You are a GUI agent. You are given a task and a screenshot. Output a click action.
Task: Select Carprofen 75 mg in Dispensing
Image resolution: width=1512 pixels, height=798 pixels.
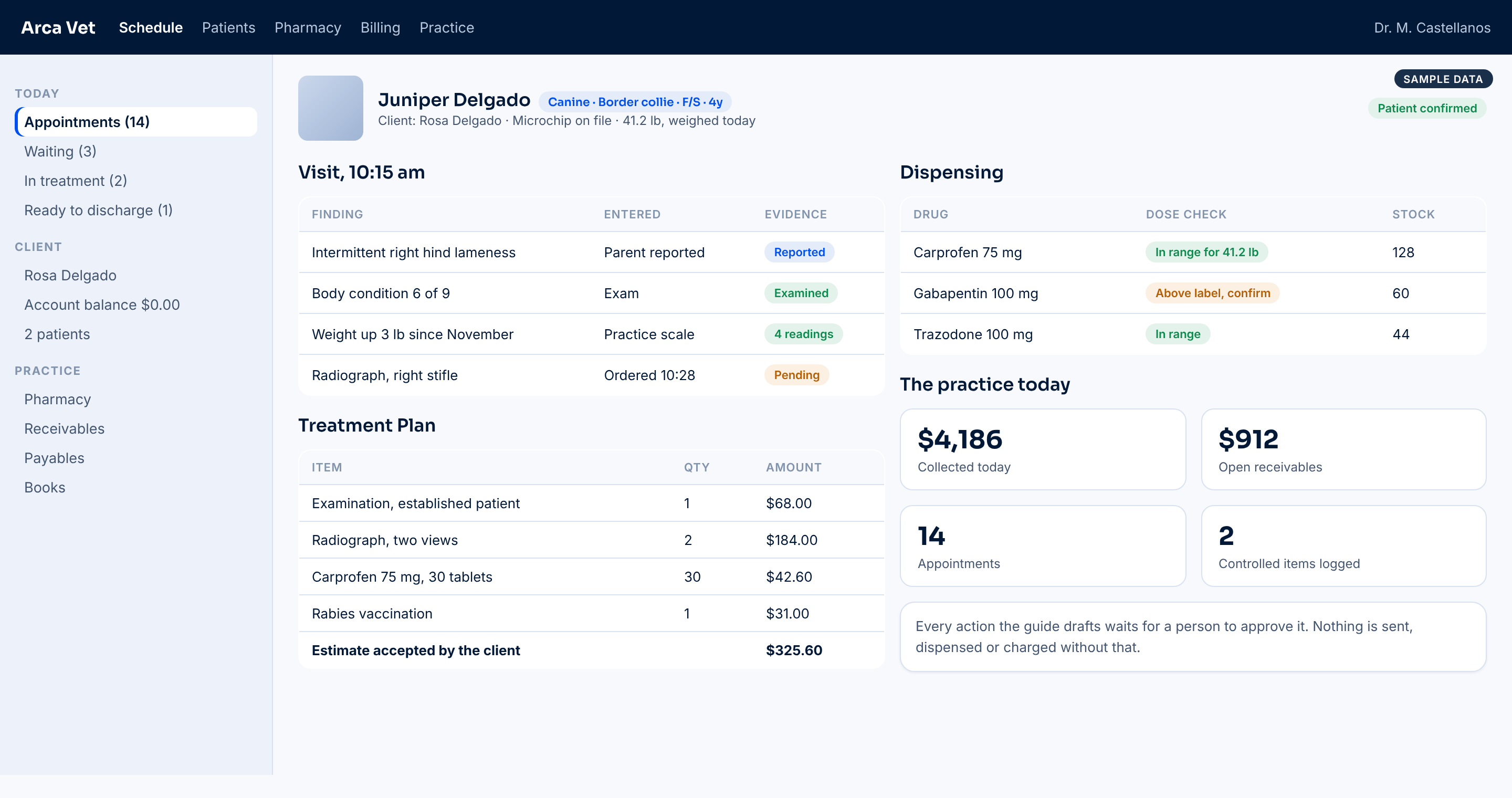click(x=1193, y=253)
